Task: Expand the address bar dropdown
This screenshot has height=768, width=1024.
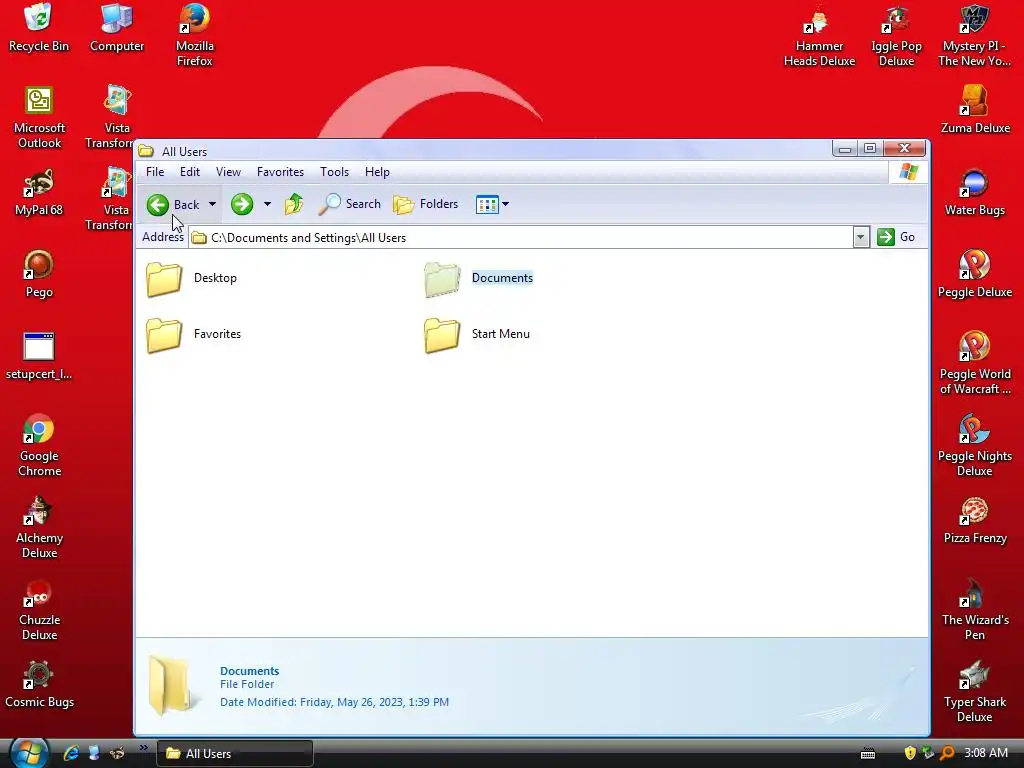Action: 861,238
